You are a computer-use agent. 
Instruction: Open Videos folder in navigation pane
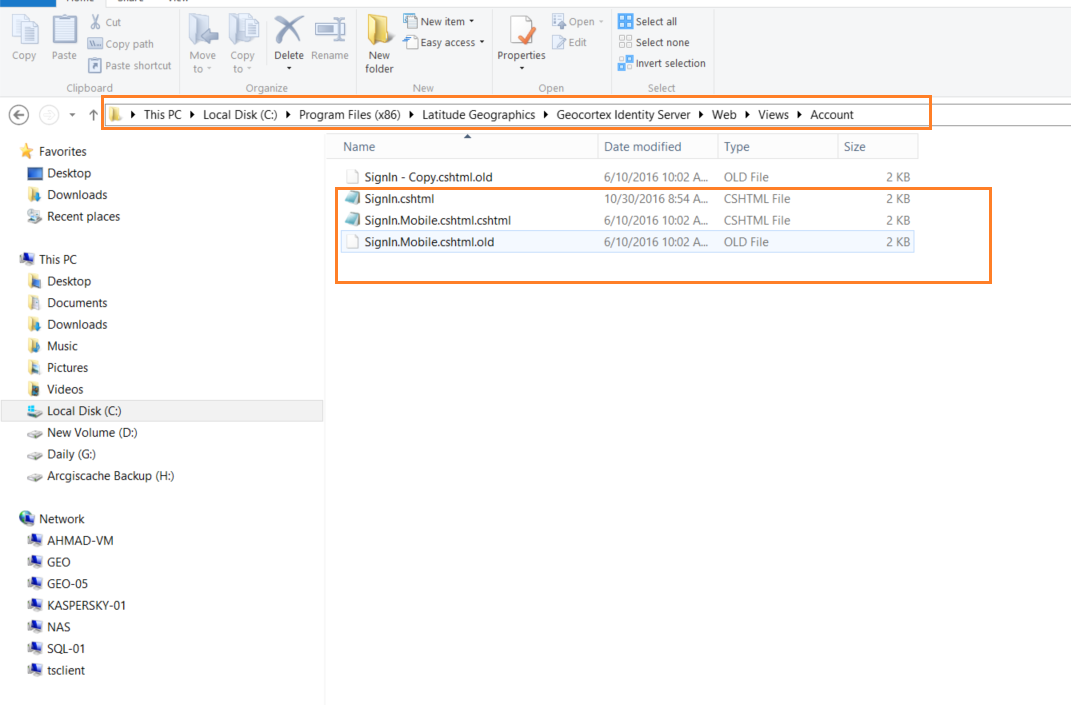pos(65,389)
